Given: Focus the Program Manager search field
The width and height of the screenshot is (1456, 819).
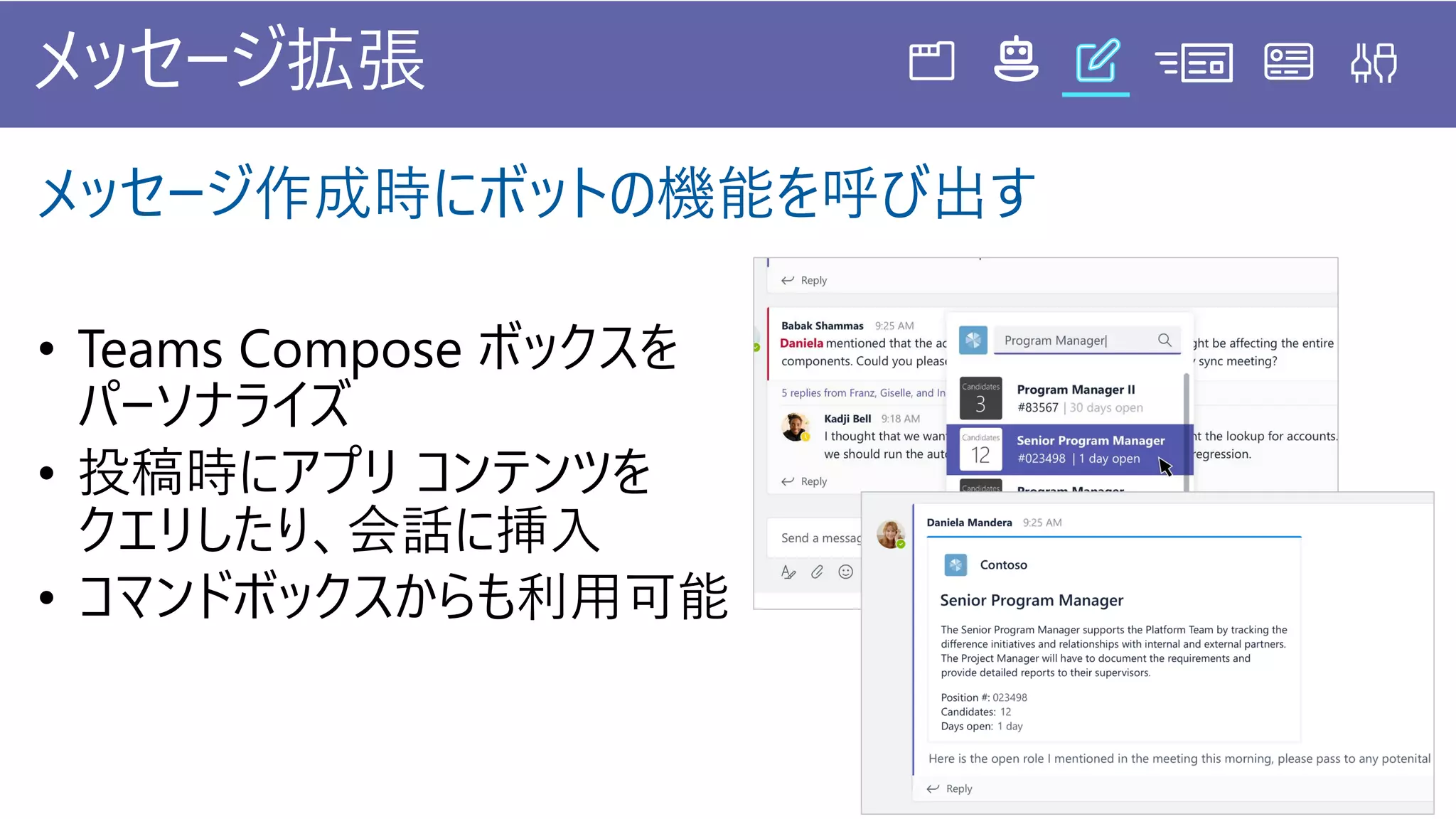Looking at the screenshot, I should 1088,341.
